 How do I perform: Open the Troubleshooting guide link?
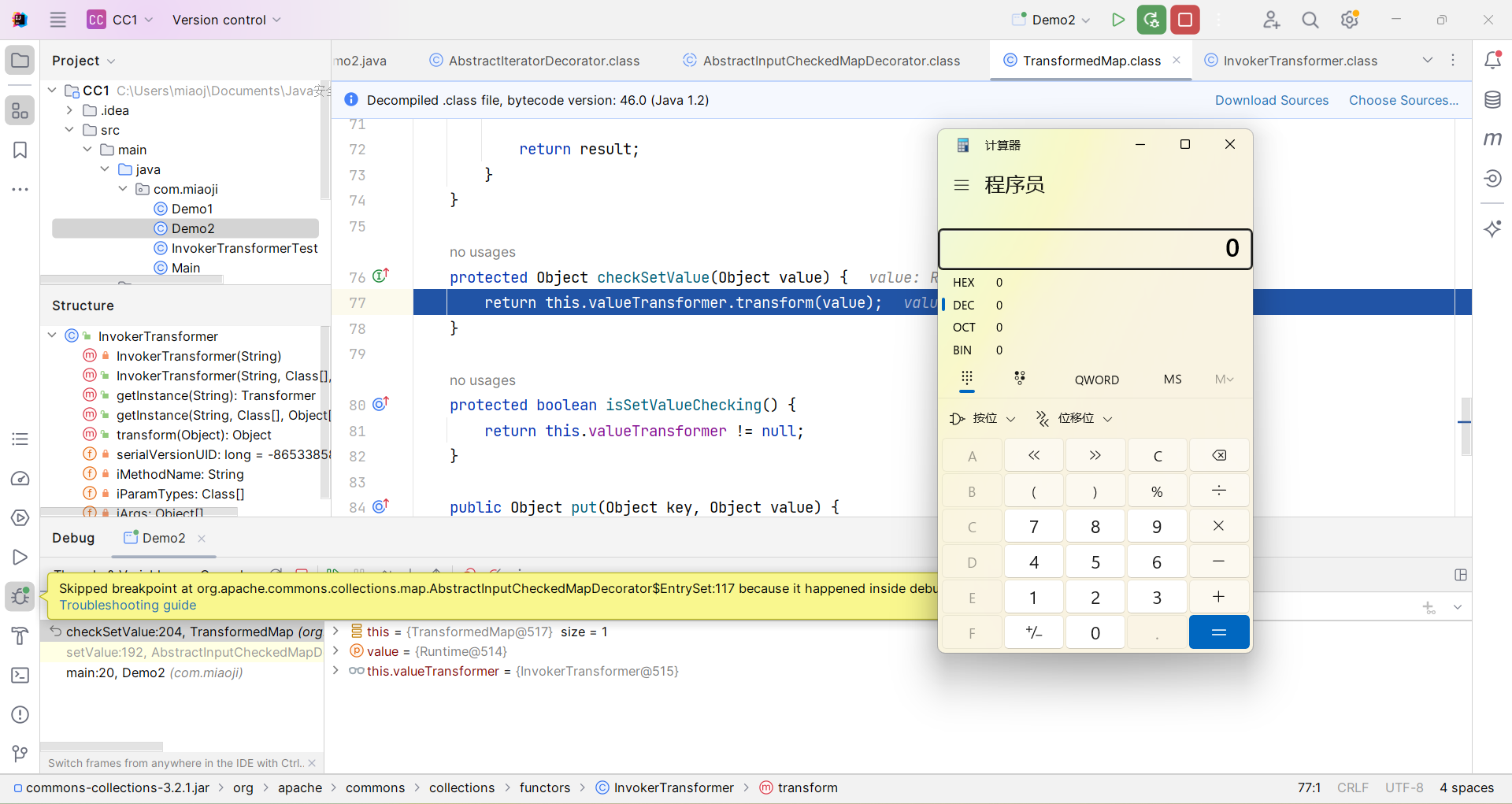coord(128,606)
